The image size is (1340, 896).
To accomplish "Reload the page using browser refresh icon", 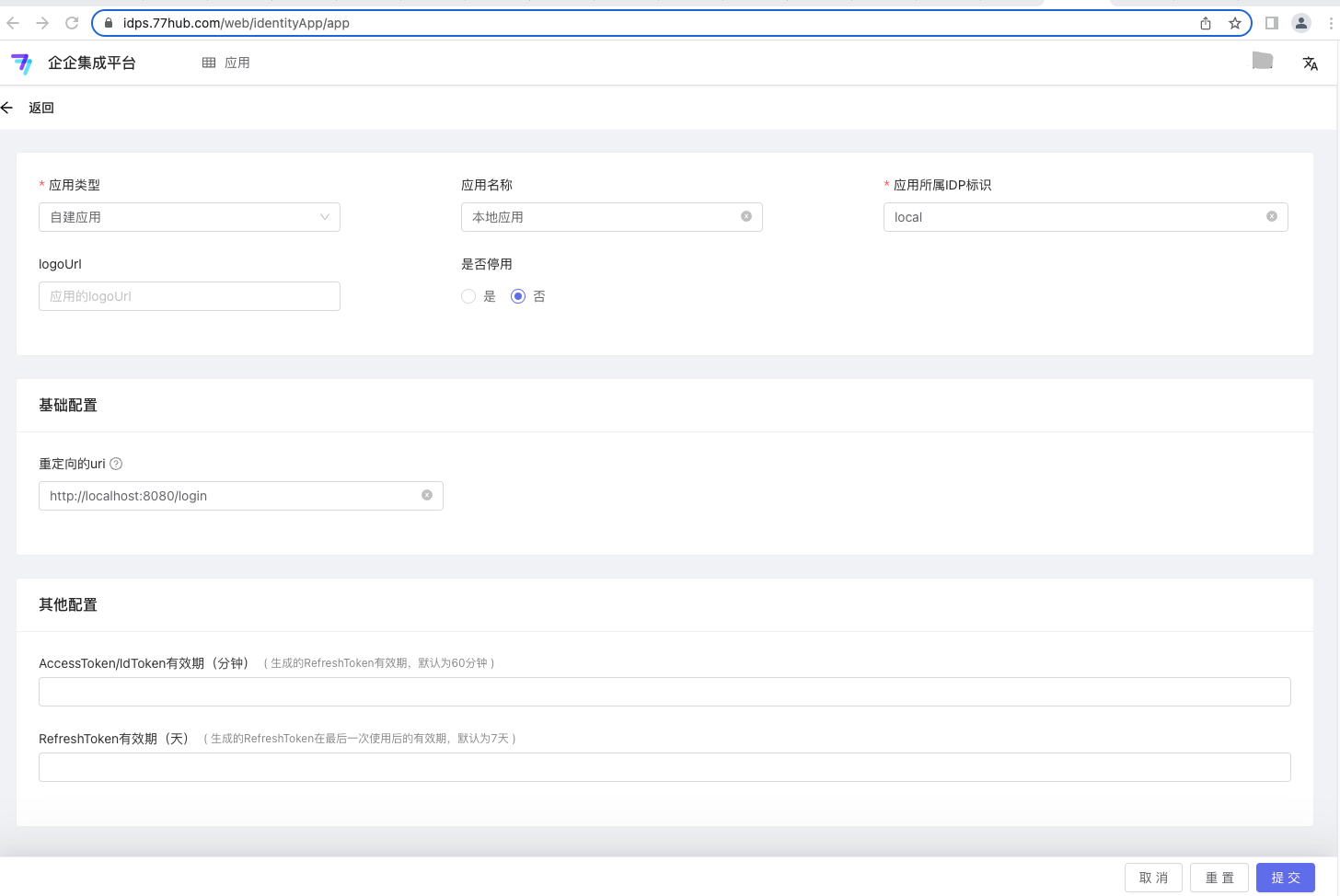I will (72, 23).
